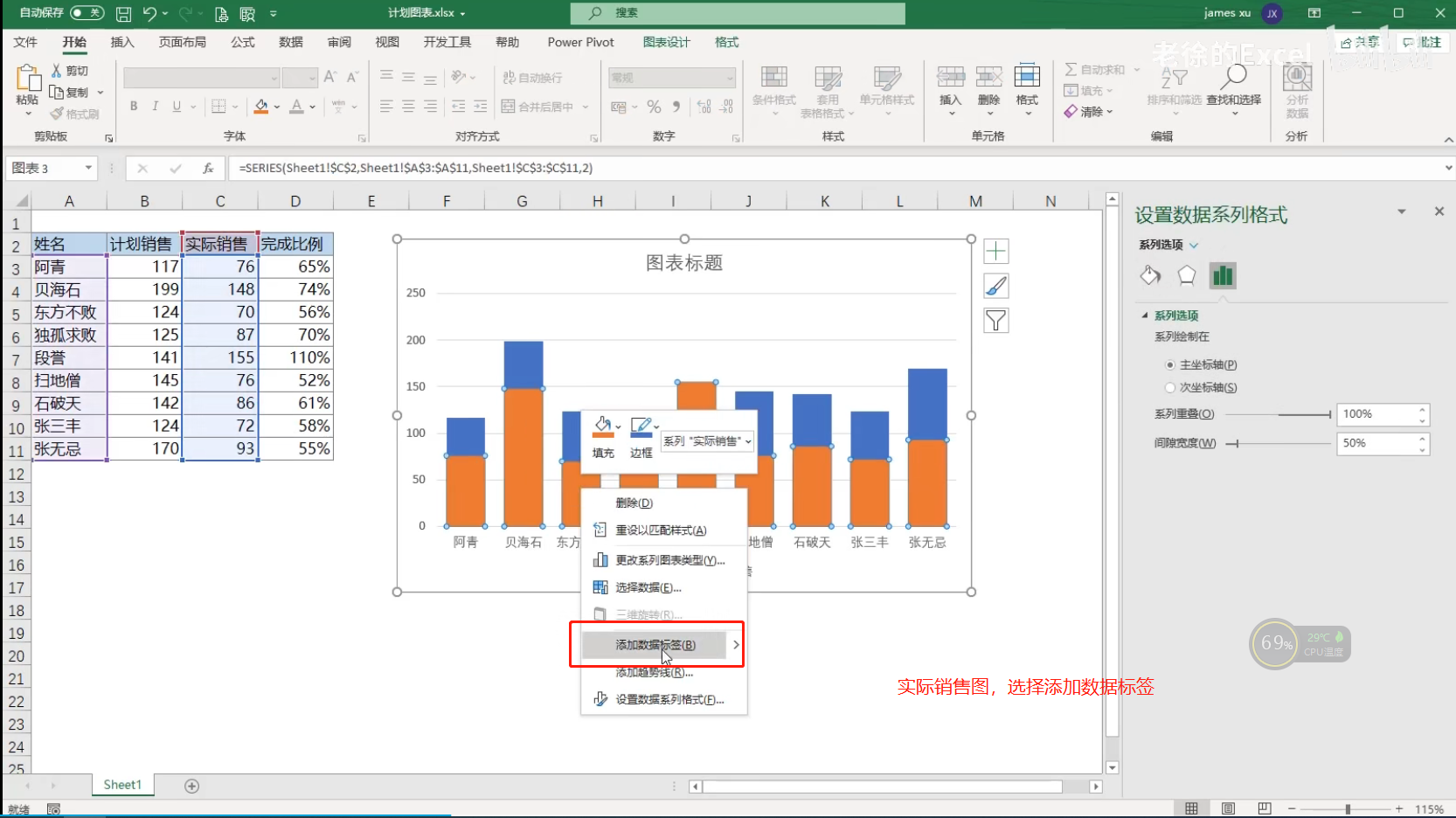Click the Save icon in title bar
Image resolution: width=1456 pixels, height=818 pixels.
(124, 13)
